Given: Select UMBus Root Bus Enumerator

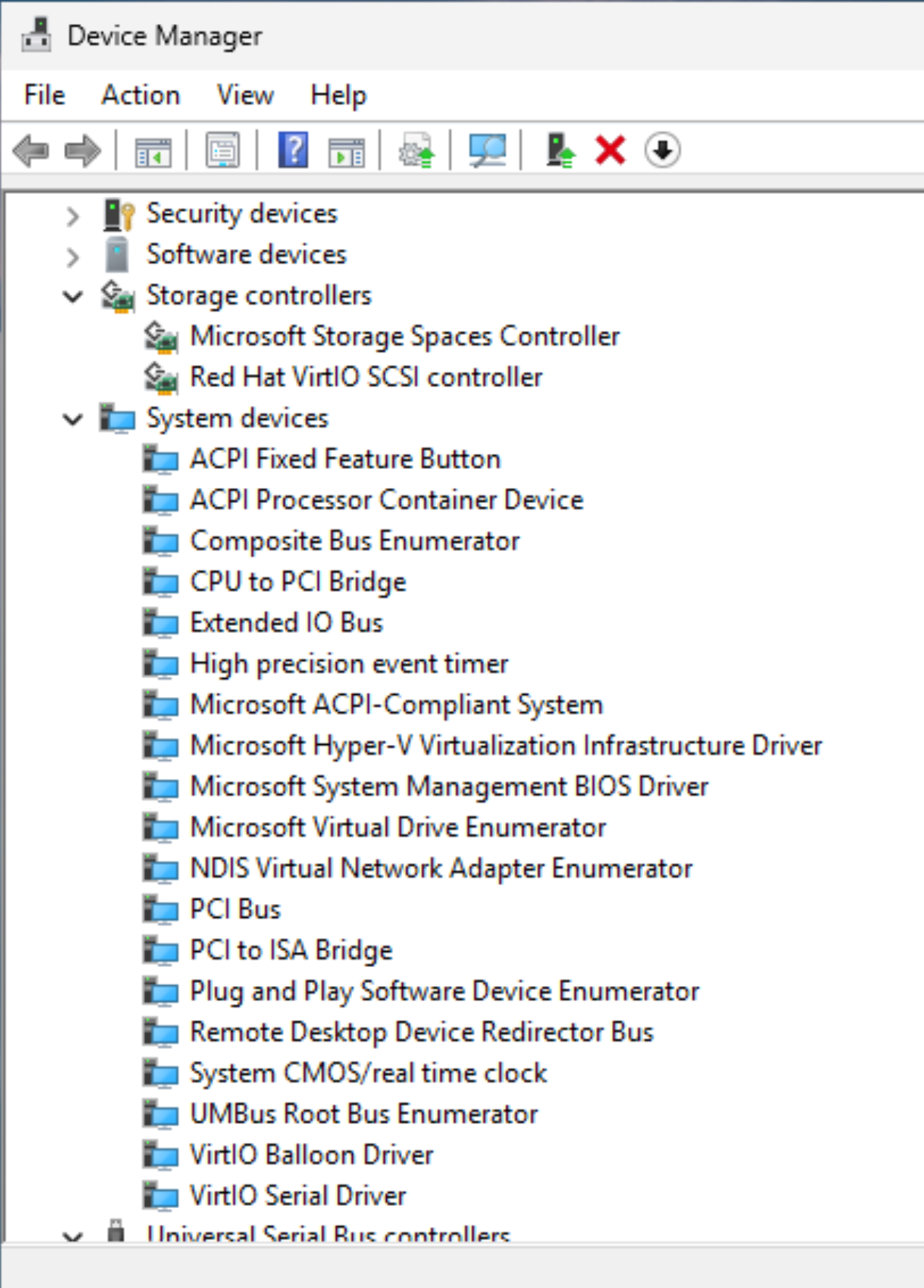Looking at the screenshot, I should coord(364,1114).
